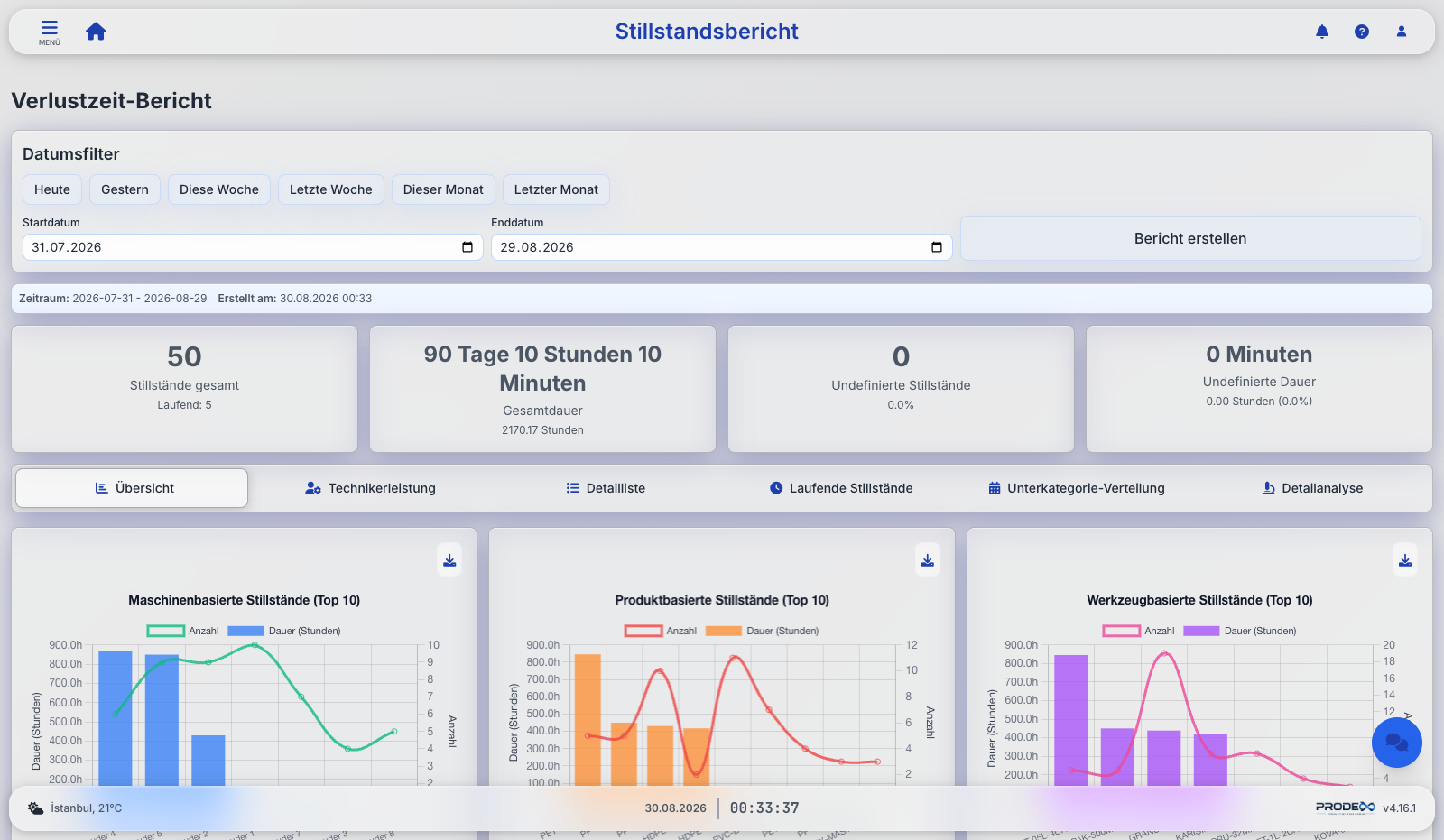Open the help icon
The image size is (1444, 840).
tap(1362, 32)
